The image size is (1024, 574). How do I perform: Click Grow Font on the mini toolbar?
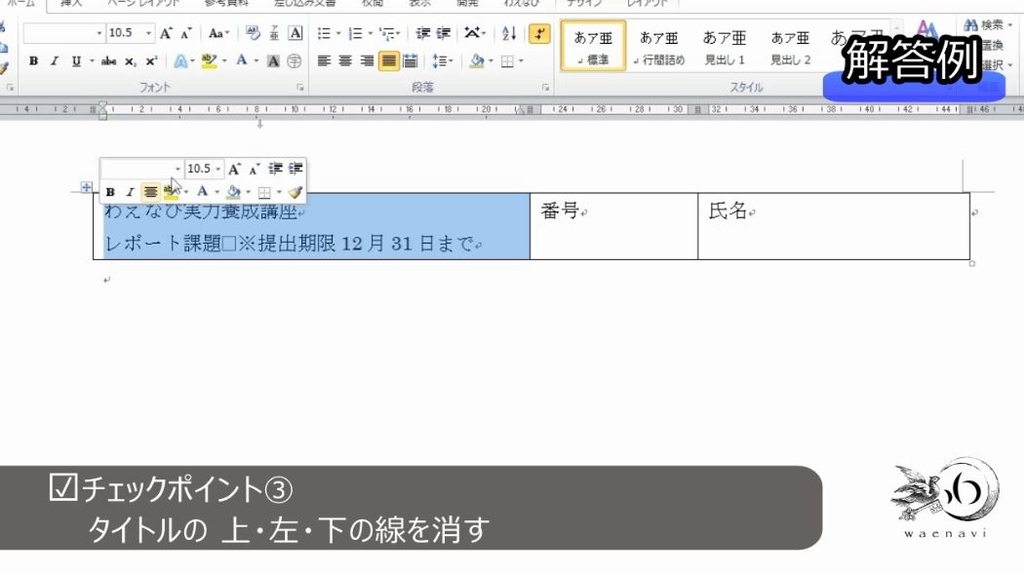tap(234, 169)
